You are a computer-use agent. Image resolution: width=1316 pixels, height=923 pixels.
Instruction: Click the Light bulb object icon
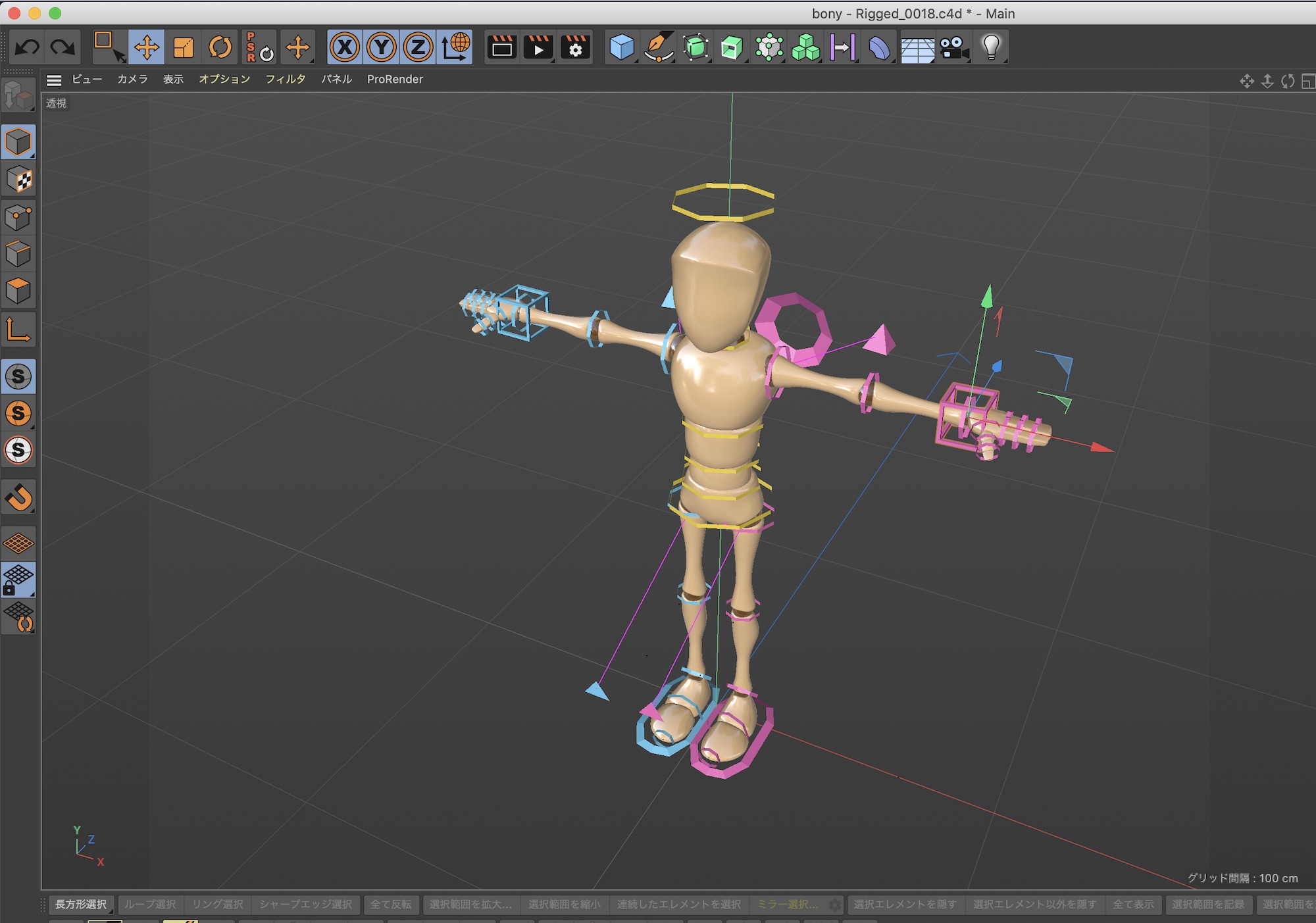pos(991,47)
